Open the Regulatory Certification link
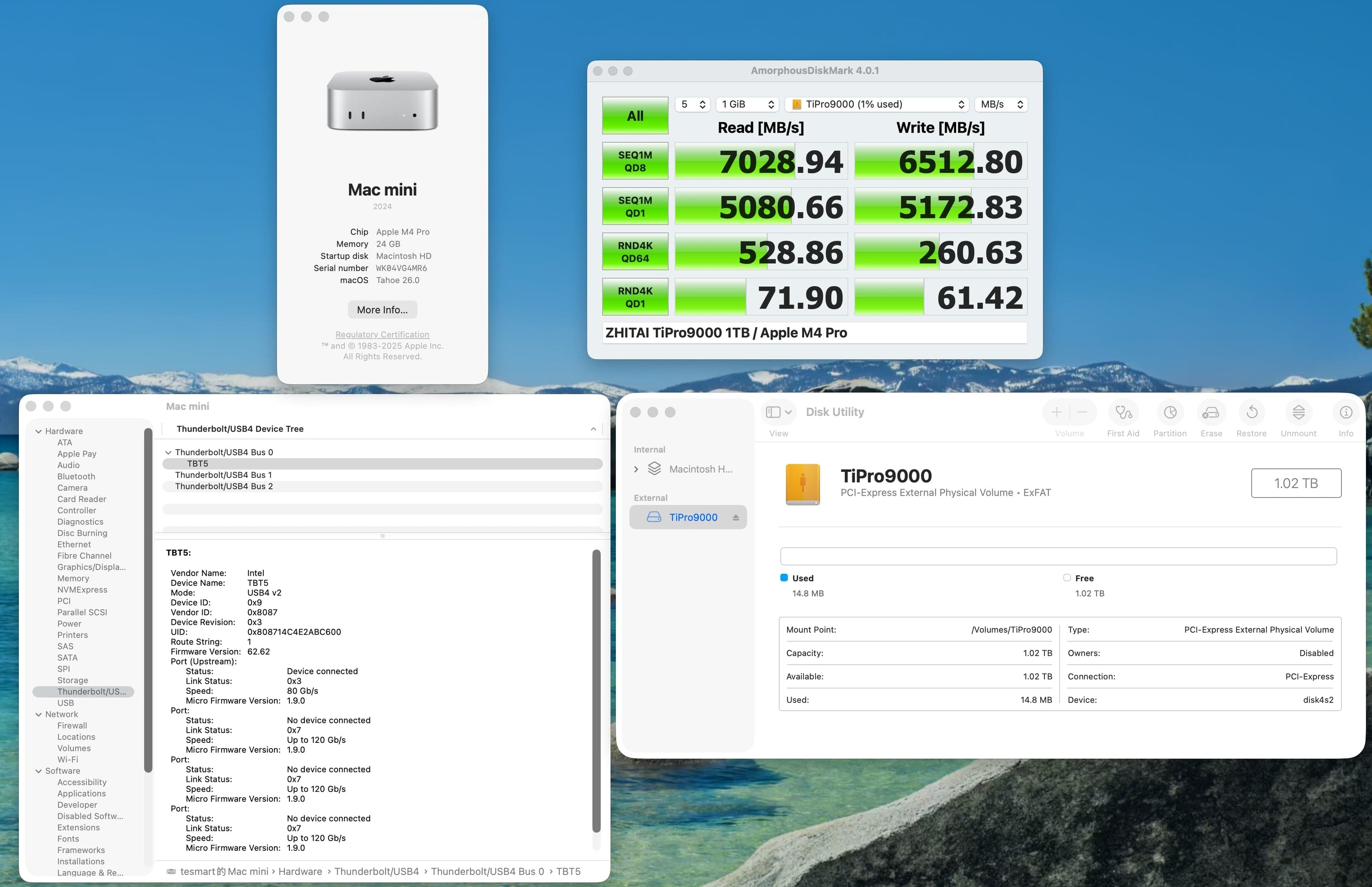Image resolution: width=1372 pixels, height=887 pixels. tap(382, 335)
